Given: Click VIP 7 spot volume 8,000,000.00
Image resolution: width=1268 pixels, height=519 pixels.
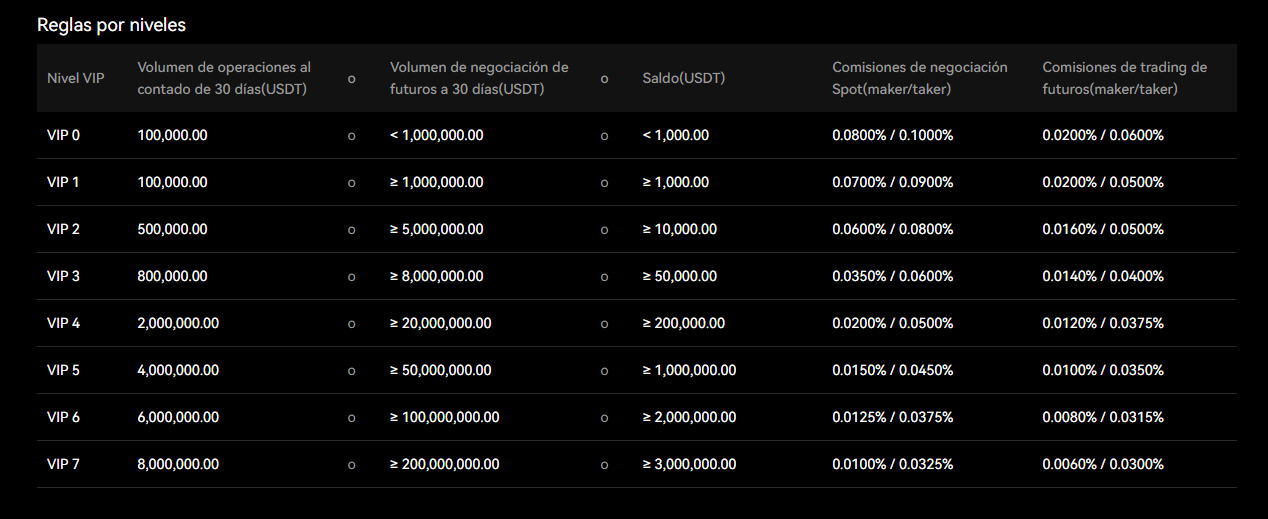Looking at the screenshot, I should click(178, 464).
